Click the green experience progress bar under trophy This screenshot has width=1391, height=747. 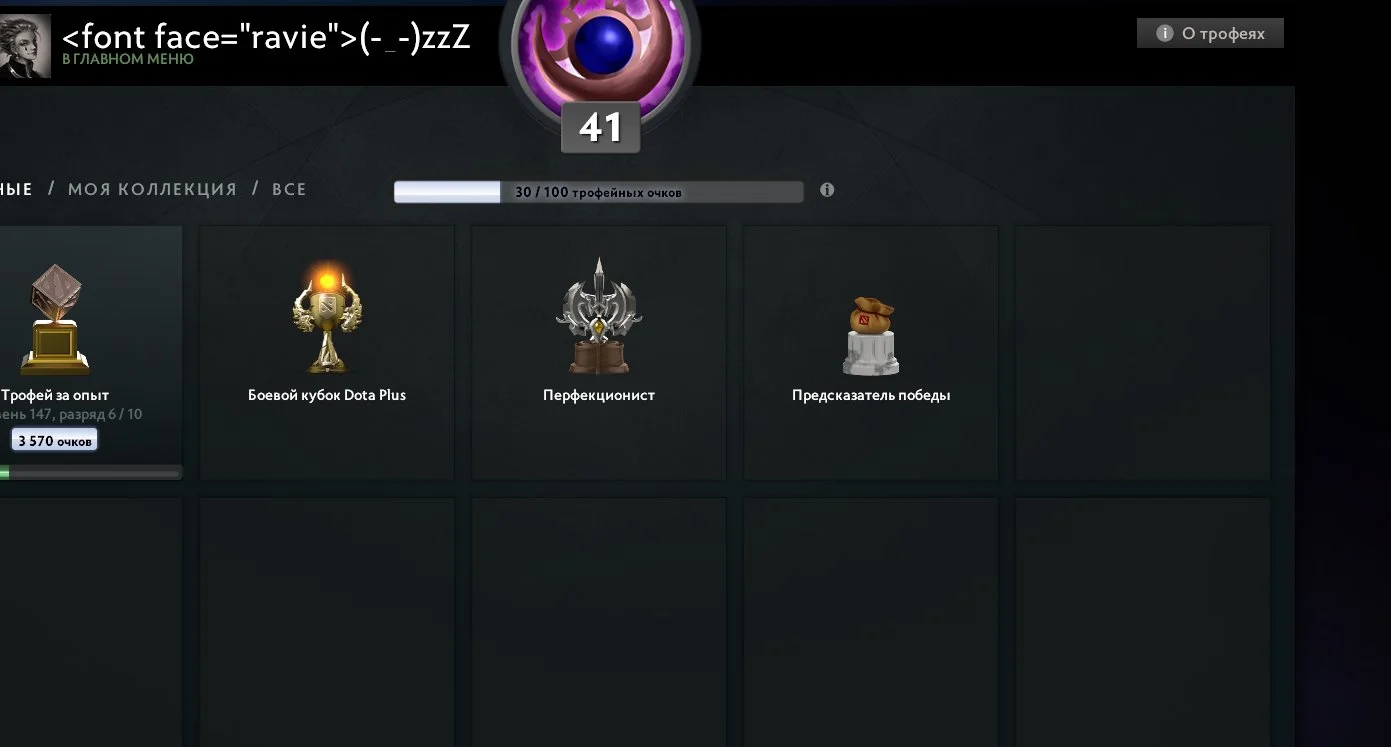(90, 473)
